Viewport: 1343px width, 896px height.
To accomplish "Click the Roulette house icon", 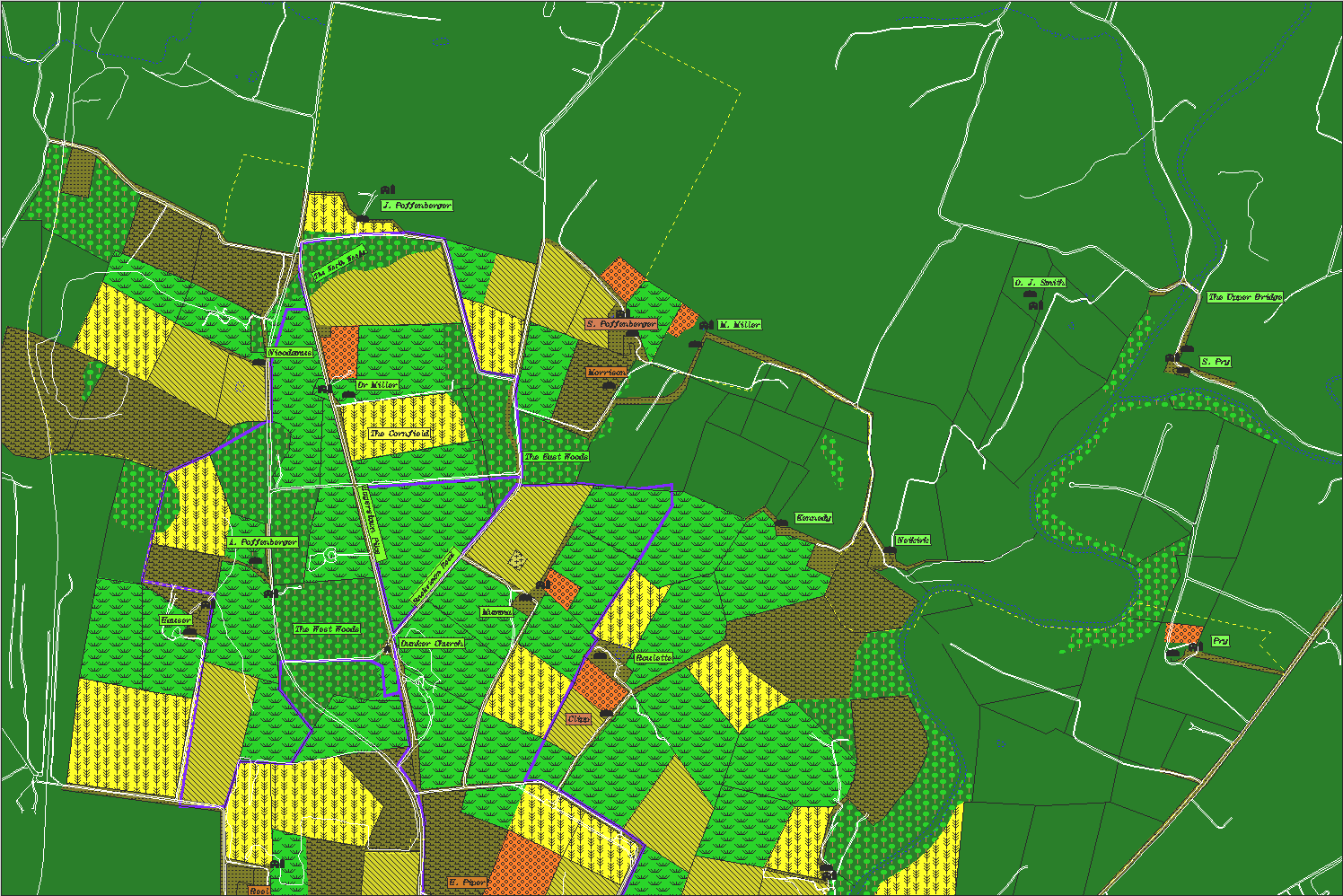I will [600, 654].
